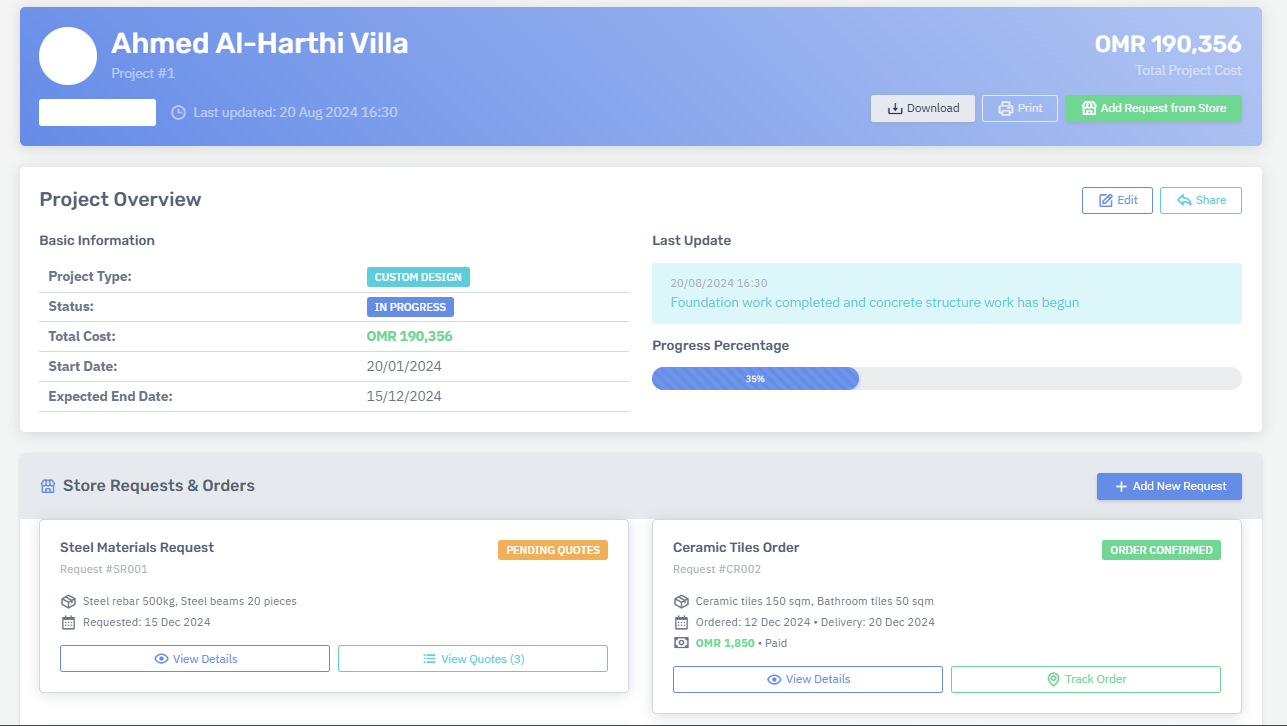Click the clock icon next to Last updated
This screenshot has height=726, width=1287.
pos(179,112)
